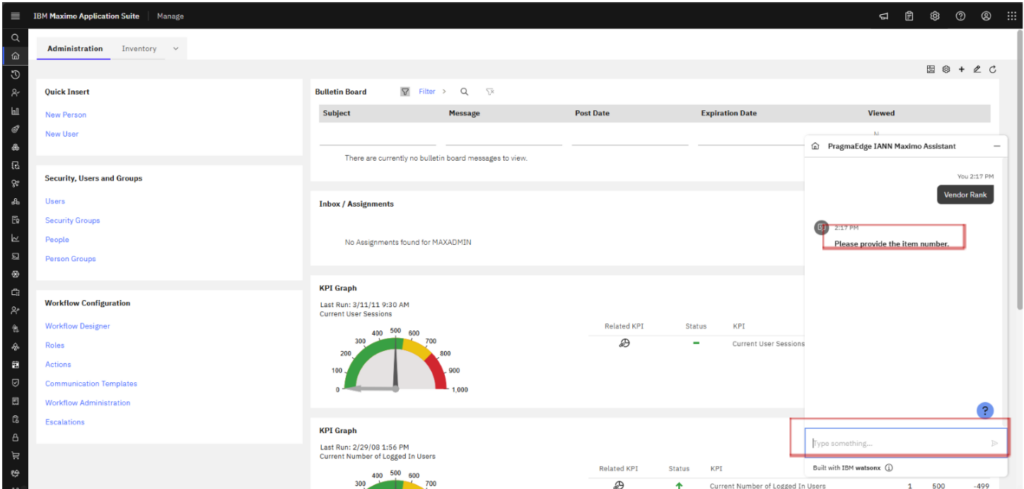
Task: Refresh the Start Center with circular arrow
Action: tap(993, 69)
